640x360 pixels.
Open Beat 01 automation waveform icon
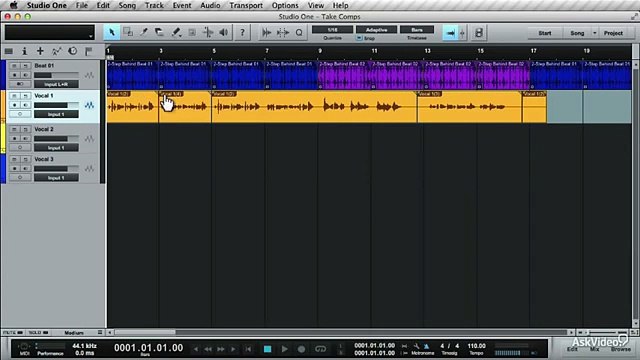point(89,76)
